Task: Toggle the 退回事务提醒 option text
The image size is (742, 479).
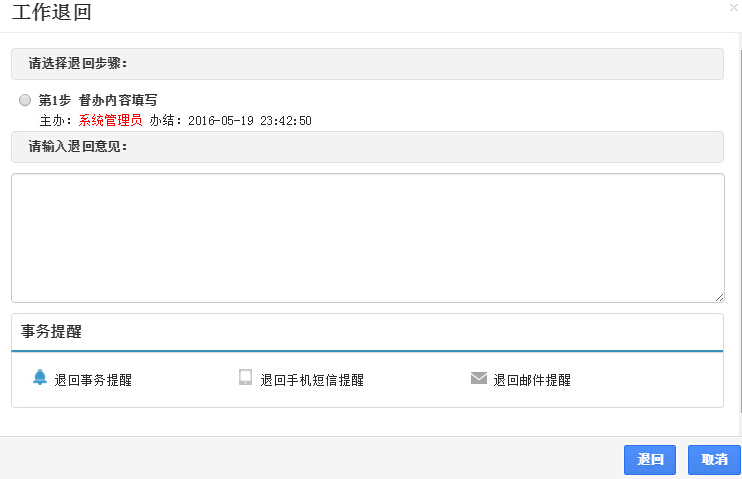Action: (93, 380)
